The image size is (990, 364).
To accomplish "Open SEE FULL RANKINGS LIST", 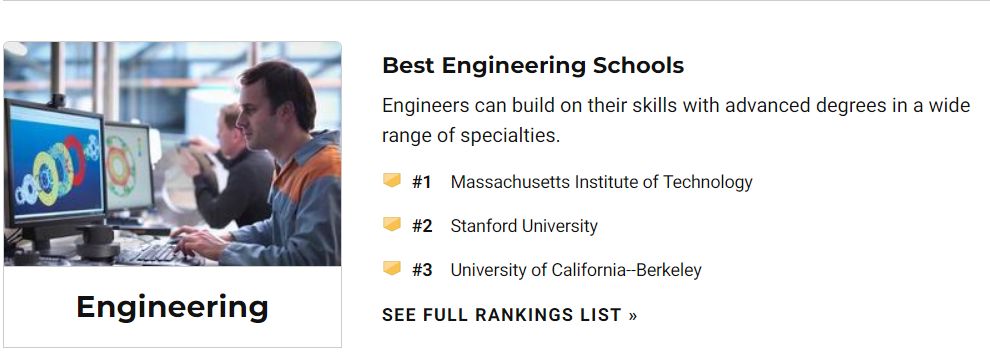I will [x=509, y=315].
